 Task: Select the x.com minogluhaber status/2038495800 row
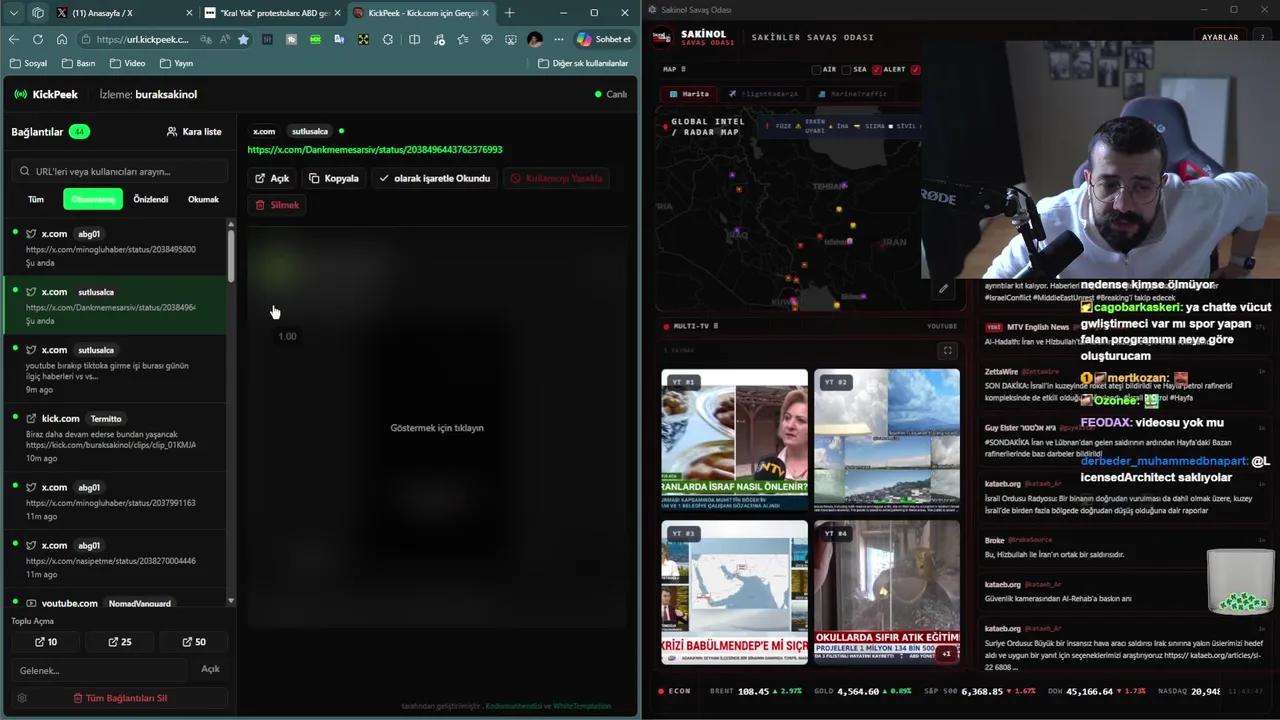[115, 247]
